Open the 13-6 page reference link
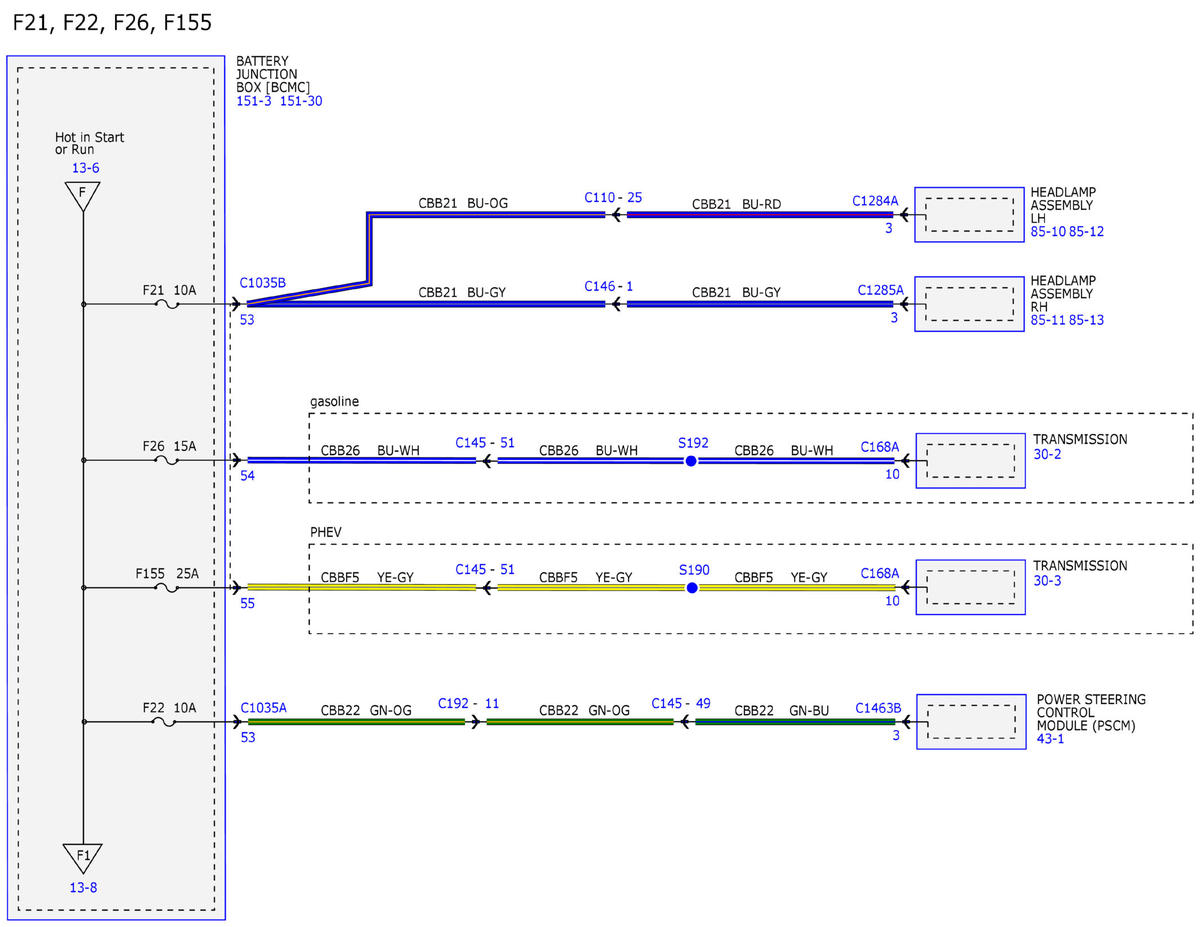This screenshot has height=927, width=1200. click(85, 168)
